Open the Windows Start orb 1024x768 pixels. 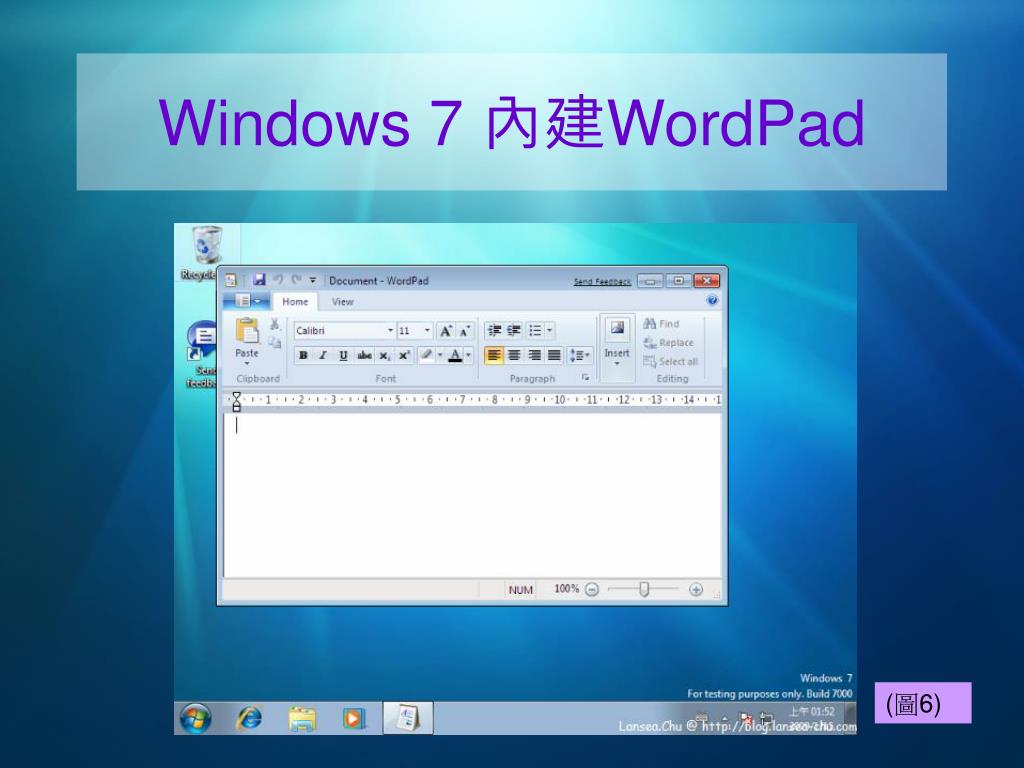tap(195, 718)
